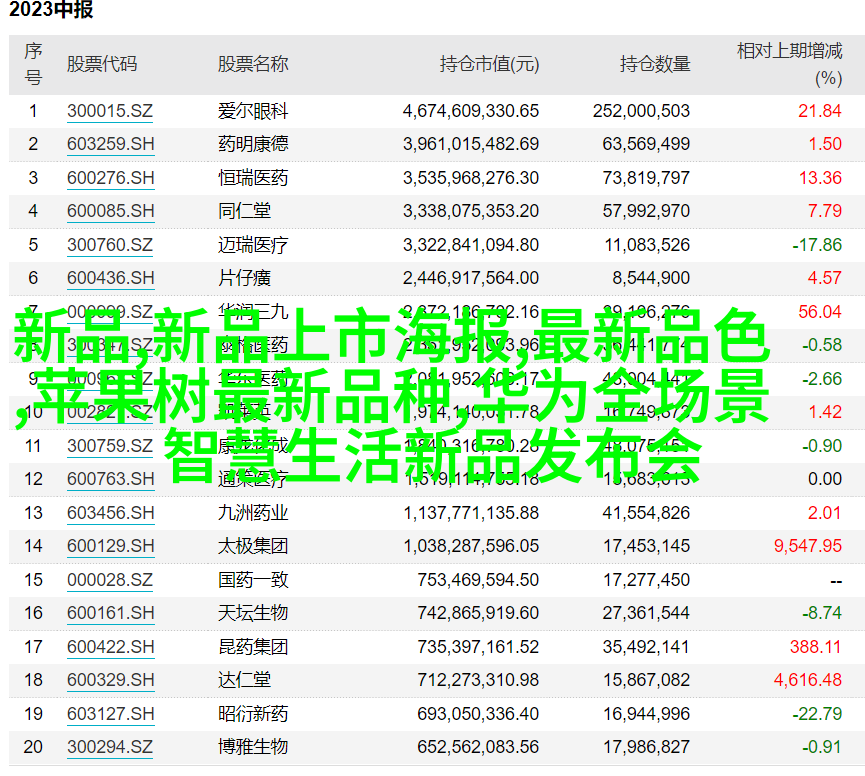Click market value 1,137,771,135.88
The height and width of the screenshot is (776, 865).
coord(471,513)
